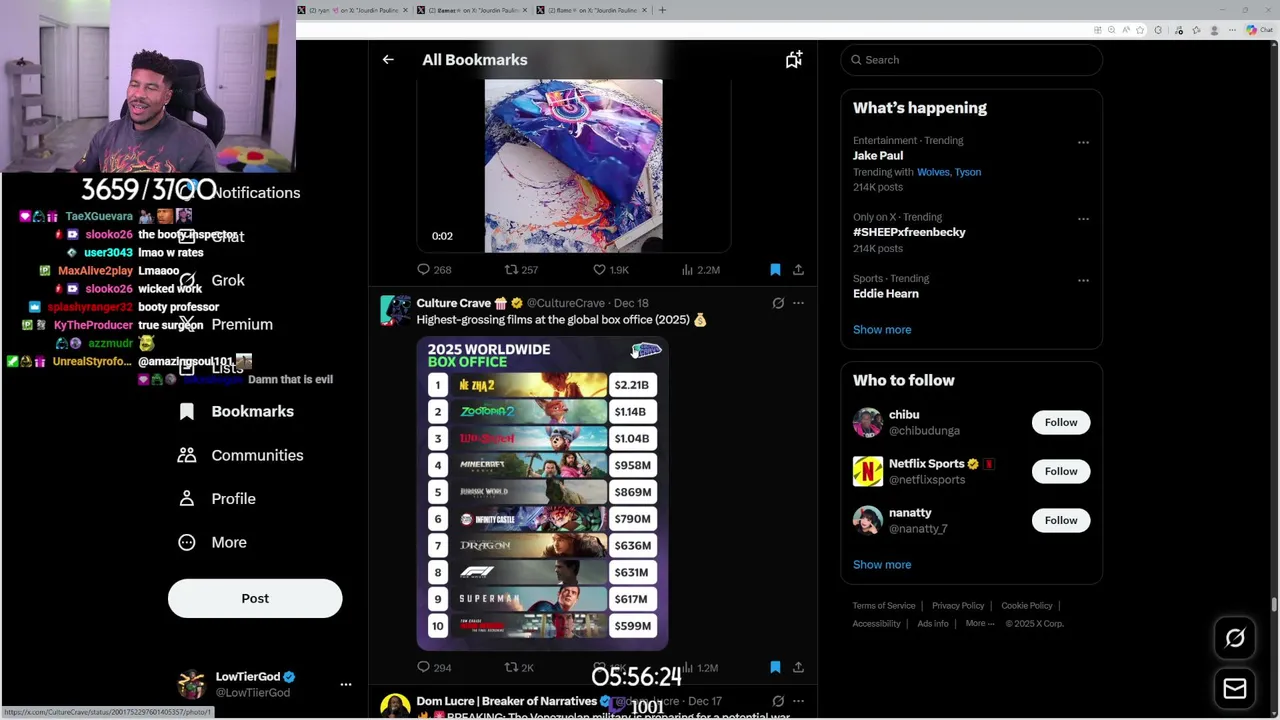The height and width of the screenshot is (720, 1280).
Task: Share the Culture Crave box office post
Action: point(798,667)
